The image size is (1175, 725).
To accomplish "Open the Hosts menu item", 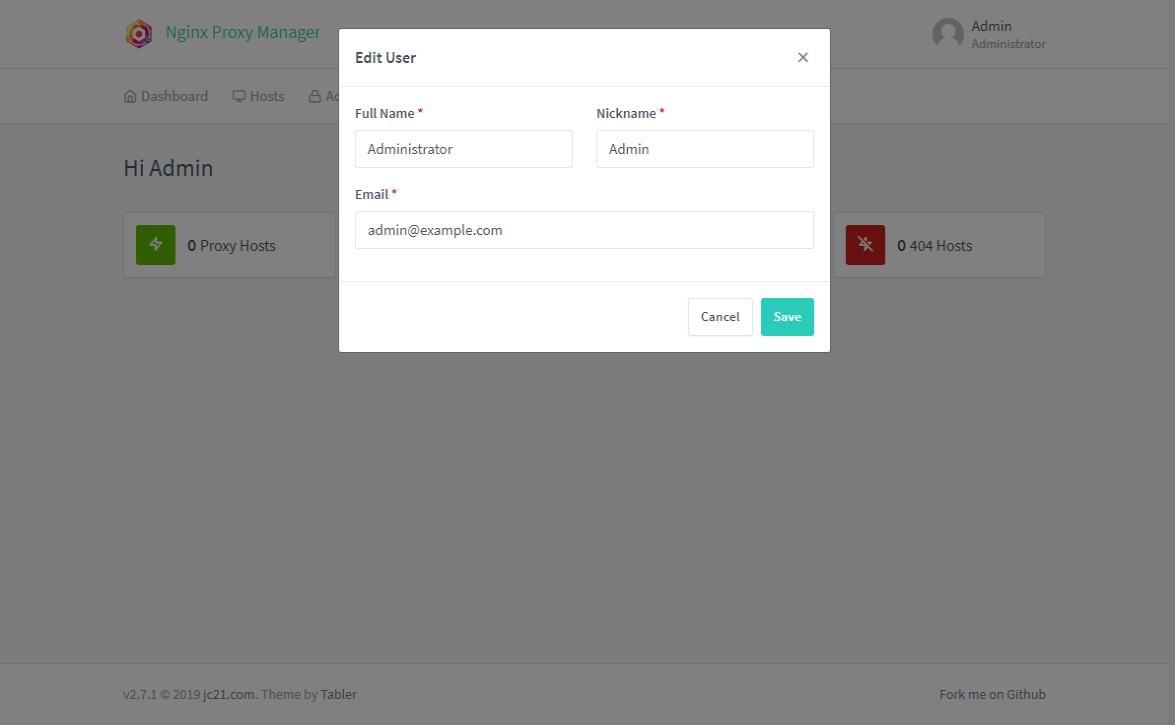I will [x=259, y=96].
